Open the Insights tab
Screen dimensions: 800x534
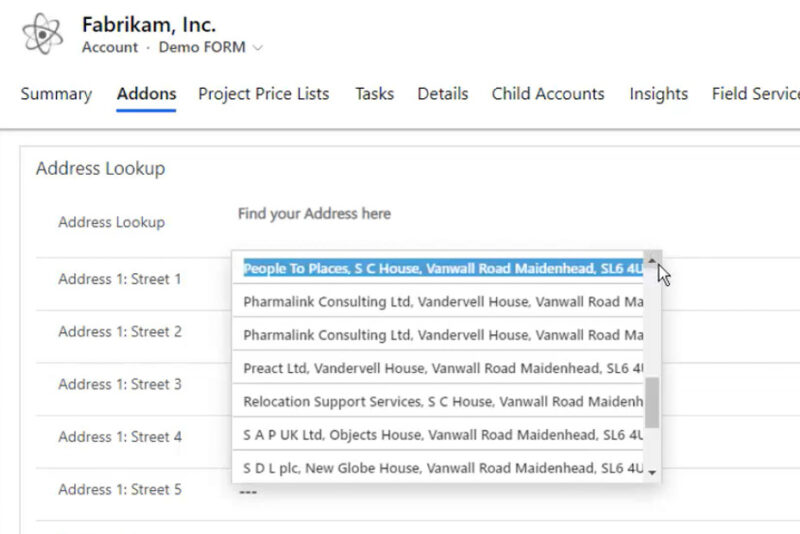659,94
